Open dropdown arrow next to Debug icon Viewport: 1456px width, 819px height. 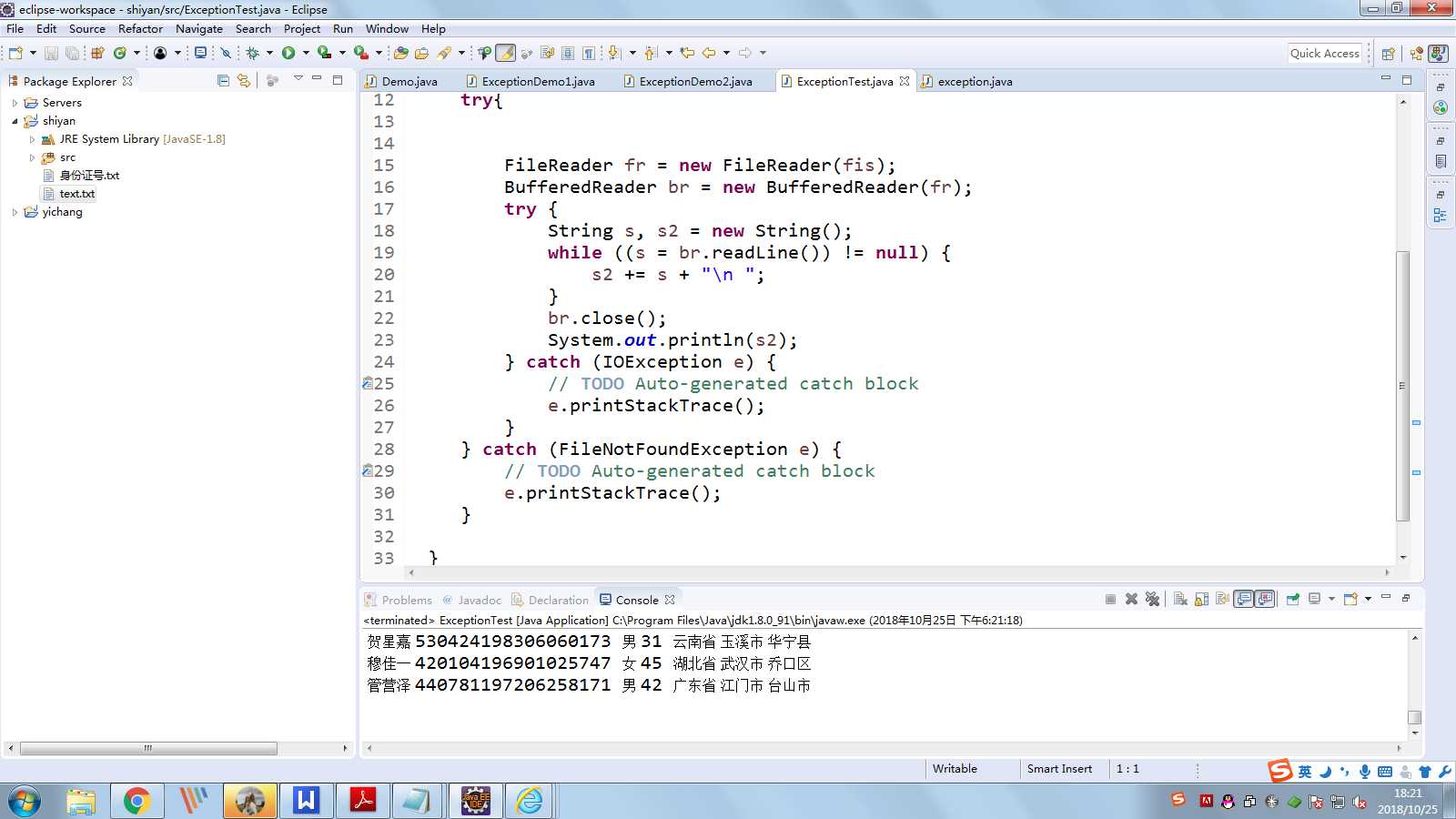pyautogui.click(x=269, y=53)
